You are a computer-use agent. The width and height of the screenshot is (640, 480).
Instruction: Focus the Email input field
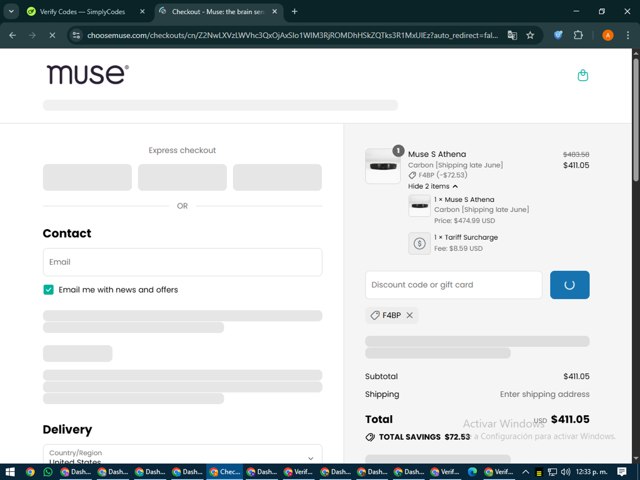coord(182,262)
